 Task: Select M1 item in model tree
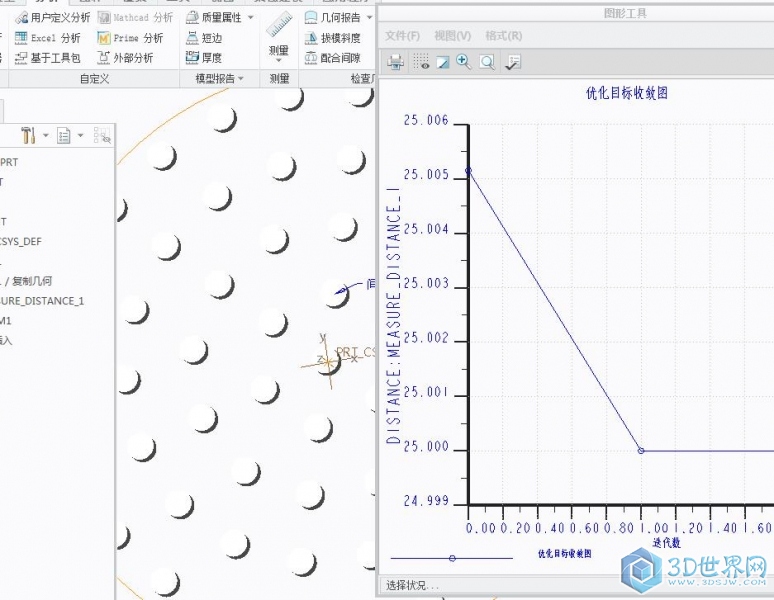pyautogui.click(x=5, y=321)
